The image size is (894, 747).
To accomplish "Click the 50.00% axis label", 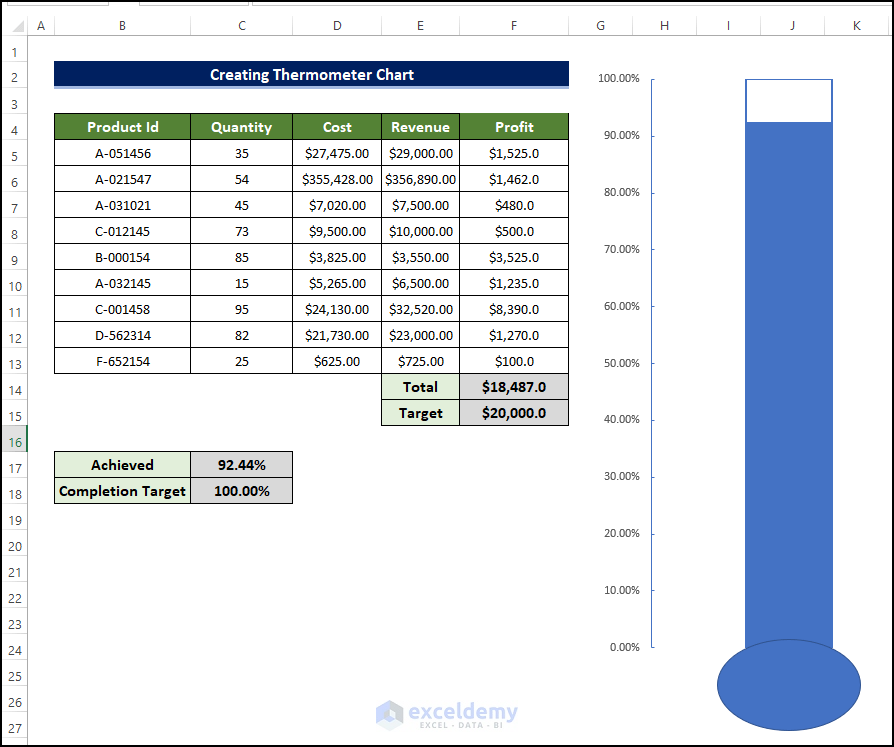I will click(621, 363).
